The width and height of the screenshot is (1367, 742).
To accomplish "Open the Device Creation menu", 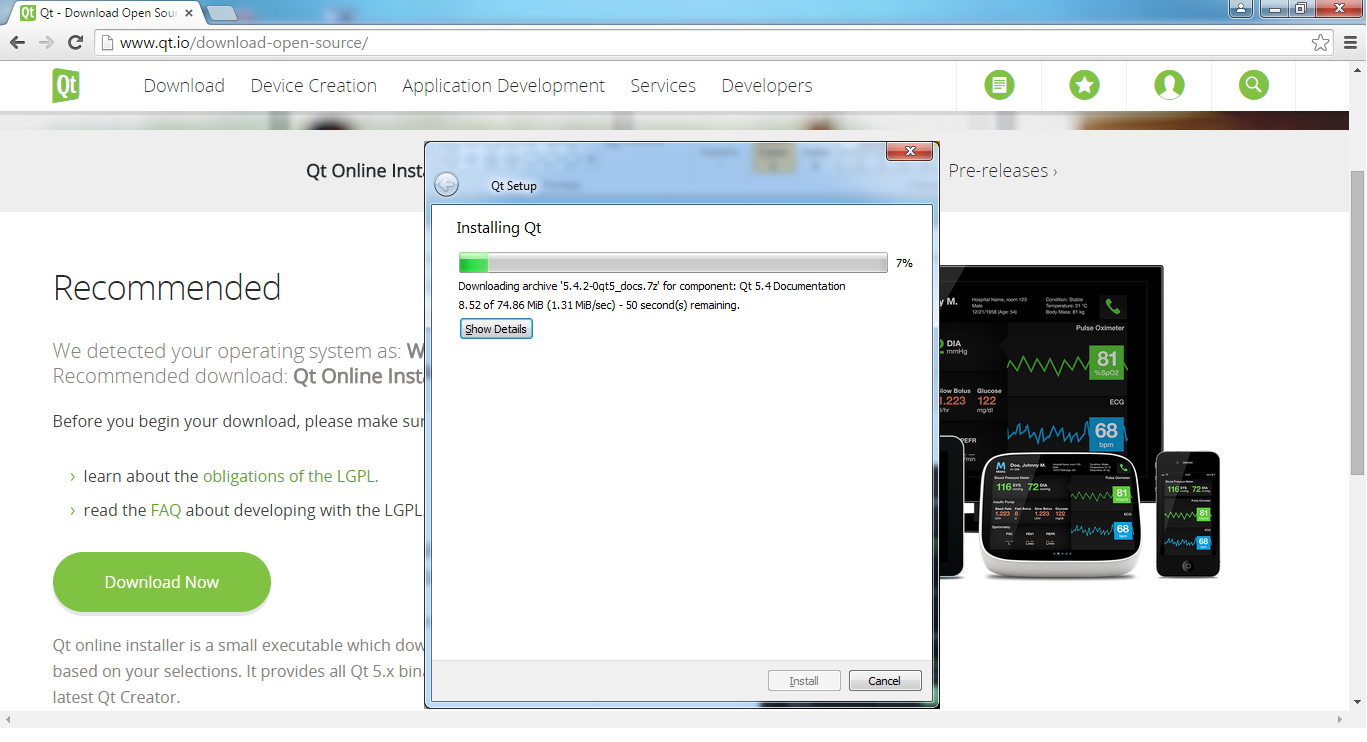I will 314,86.
